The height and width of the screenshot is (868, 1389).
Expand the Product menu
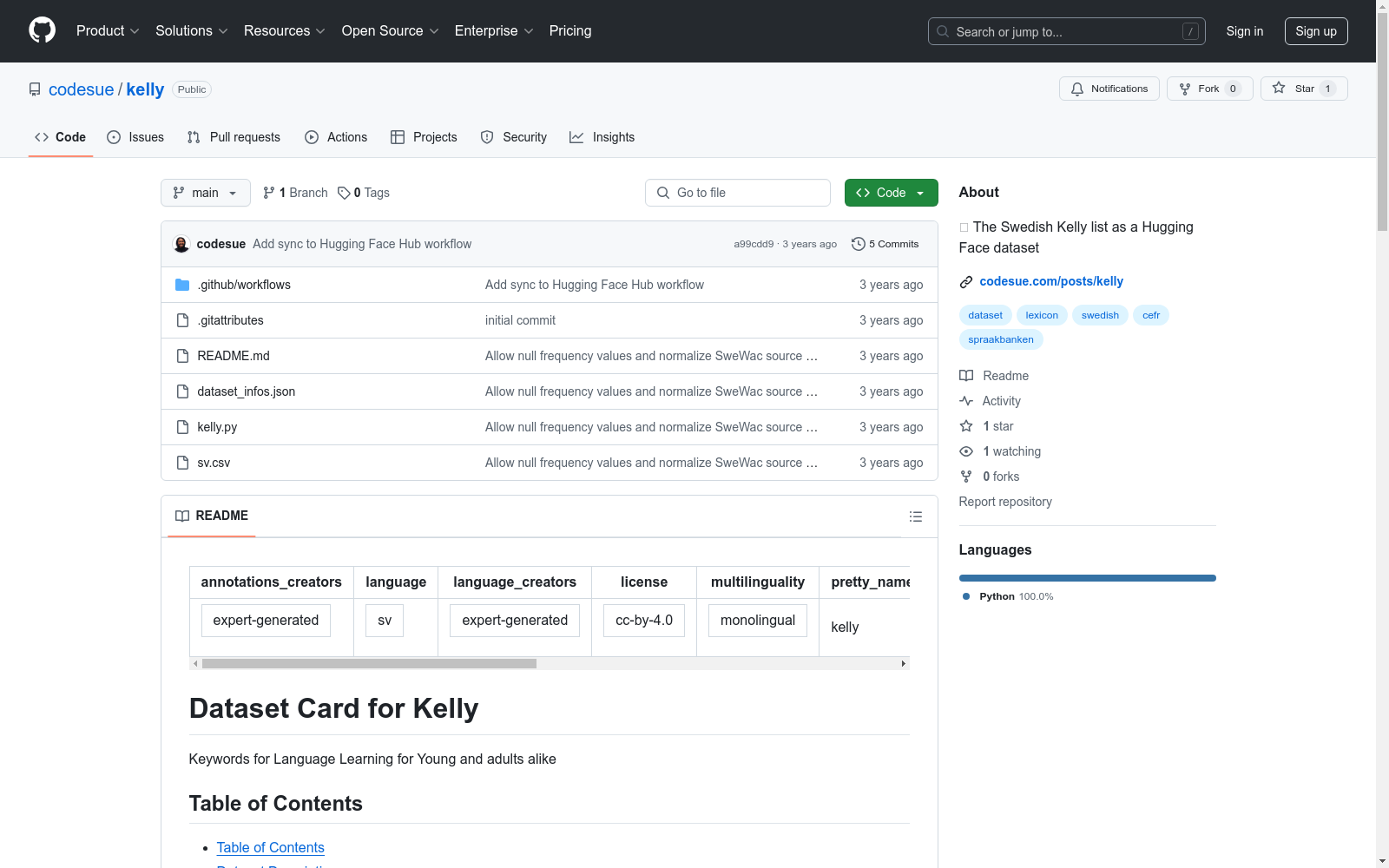108,30
